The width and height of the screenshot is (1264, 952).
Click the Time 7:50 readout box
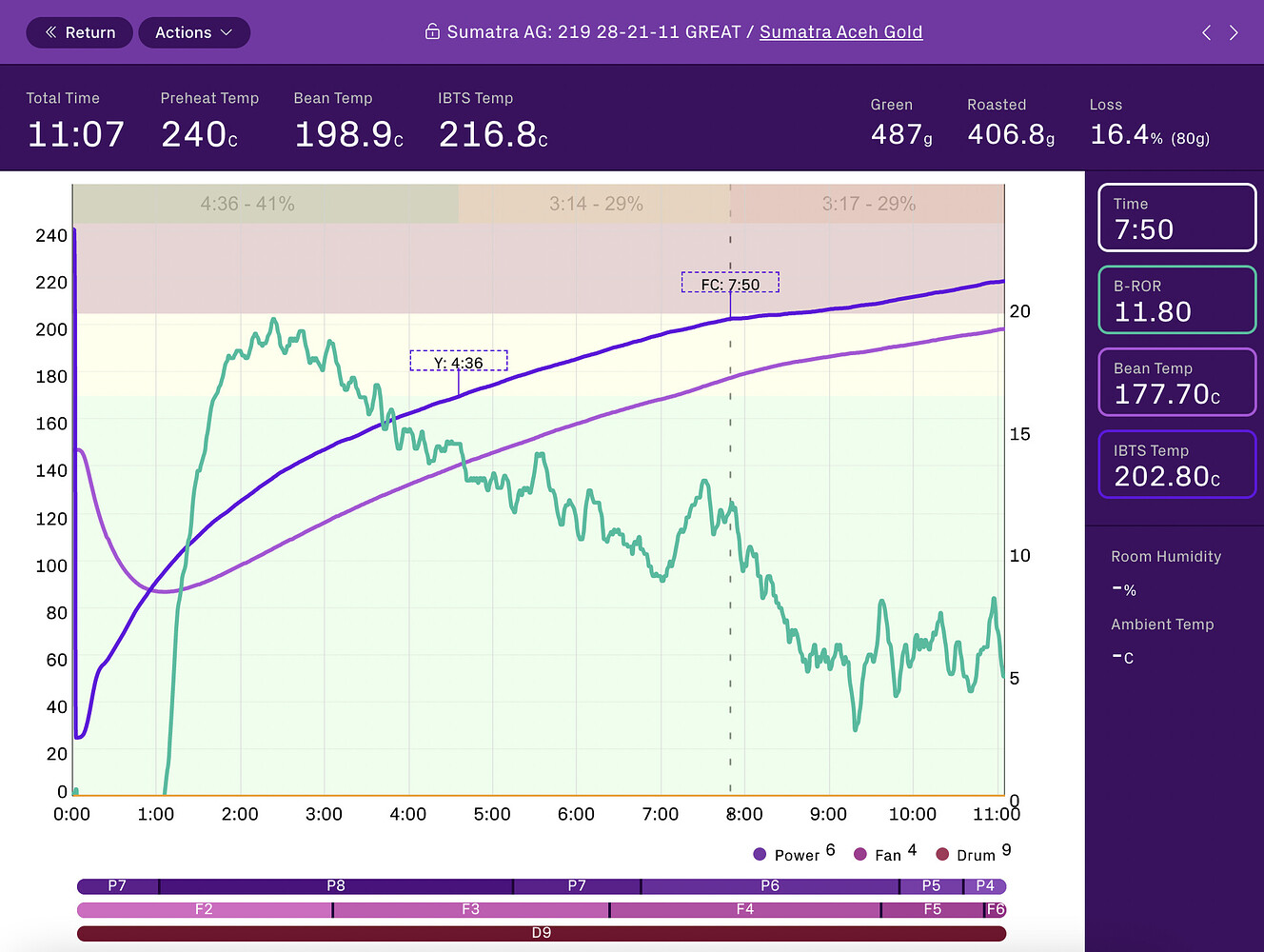click(1176, 218)
